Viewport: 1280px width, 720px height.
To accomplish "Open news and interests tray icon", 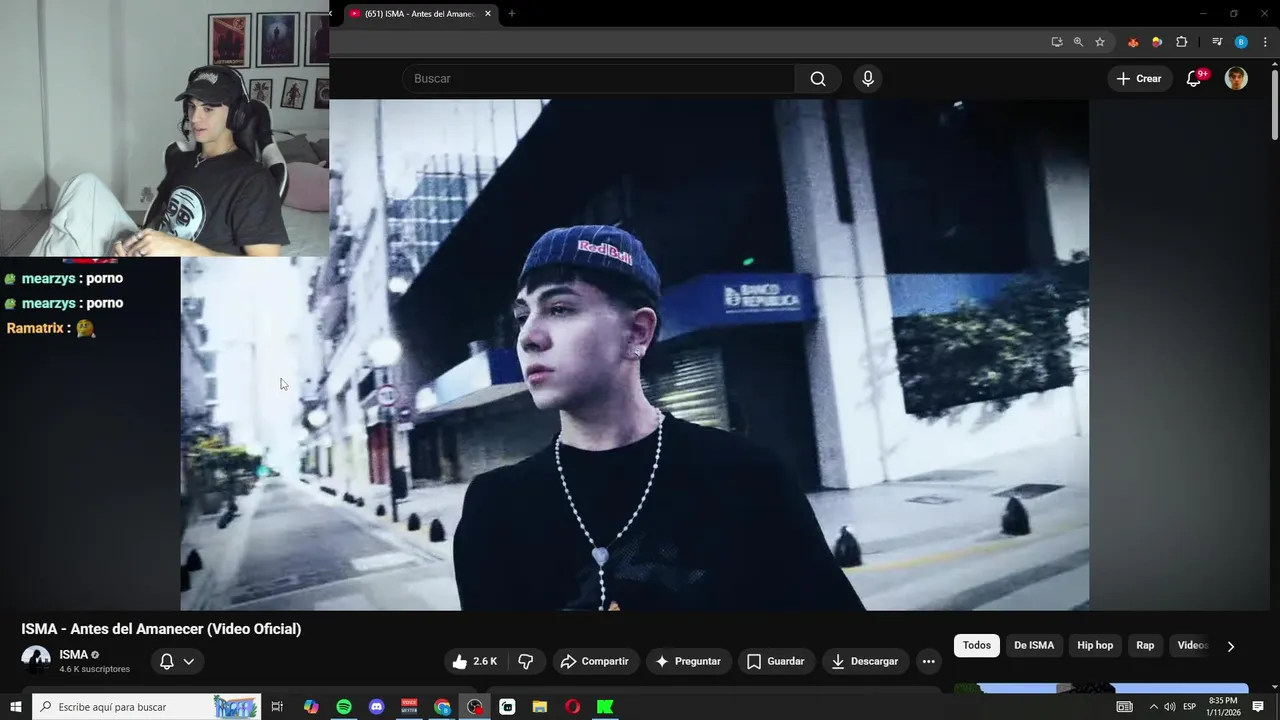I will click(x=1125, y=707).
